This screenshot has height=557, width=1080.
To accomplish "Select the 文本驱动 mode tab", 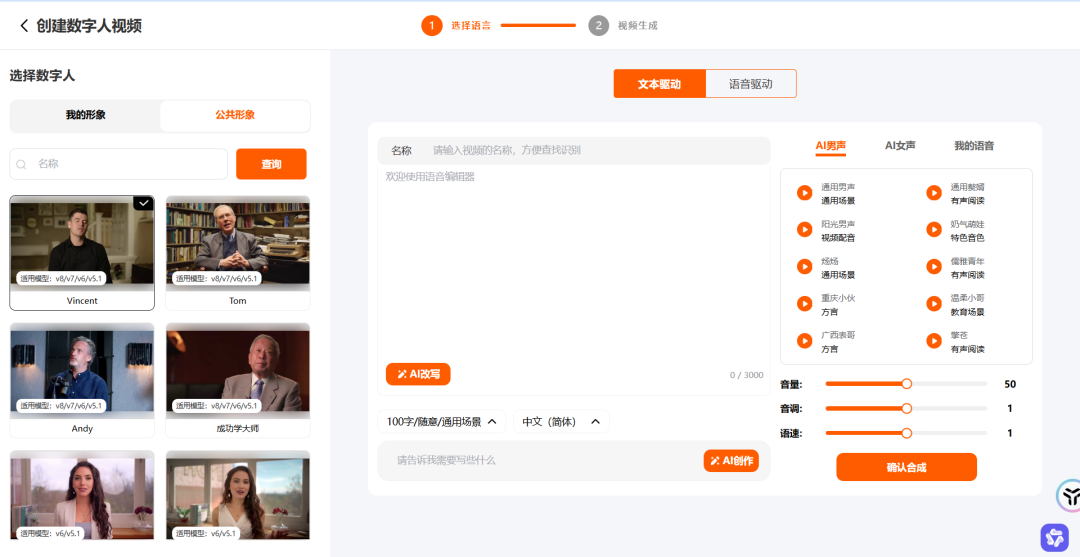I will (x=659, y=84).
